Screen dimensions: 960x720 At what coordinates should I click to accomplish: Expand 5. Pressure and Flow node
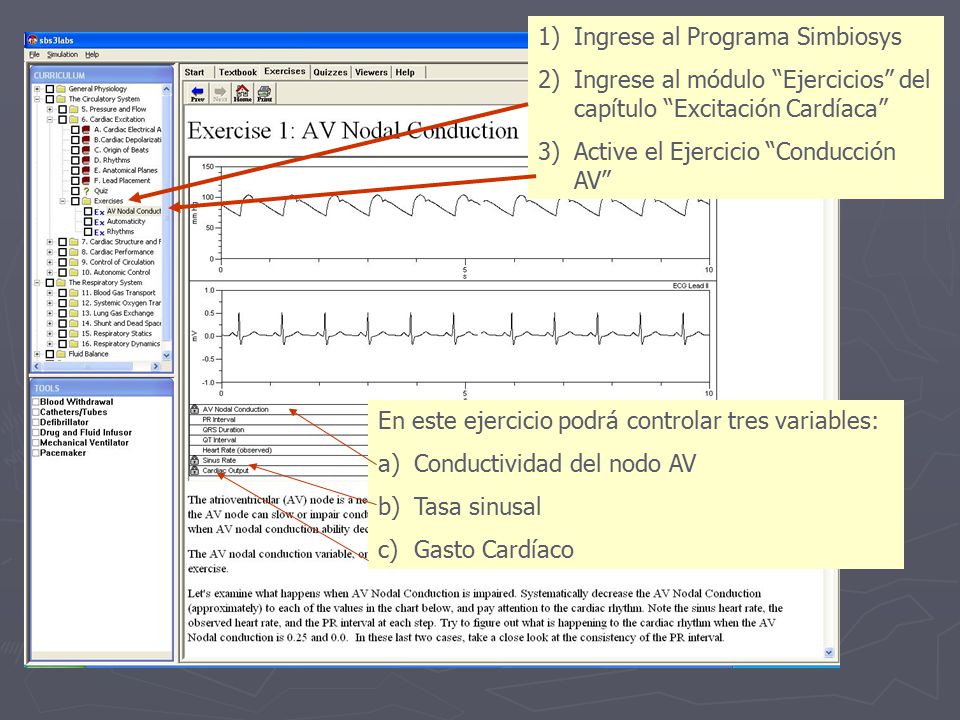pos(50,109)
